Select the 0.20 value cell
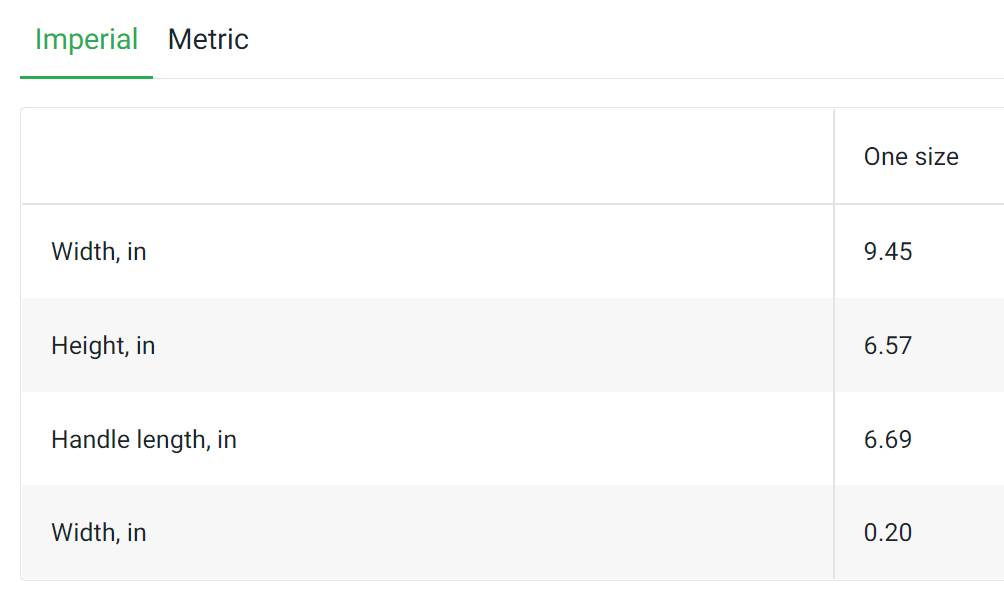The width and height of the screenshot is (1004, 598). (x=888, y=533)
